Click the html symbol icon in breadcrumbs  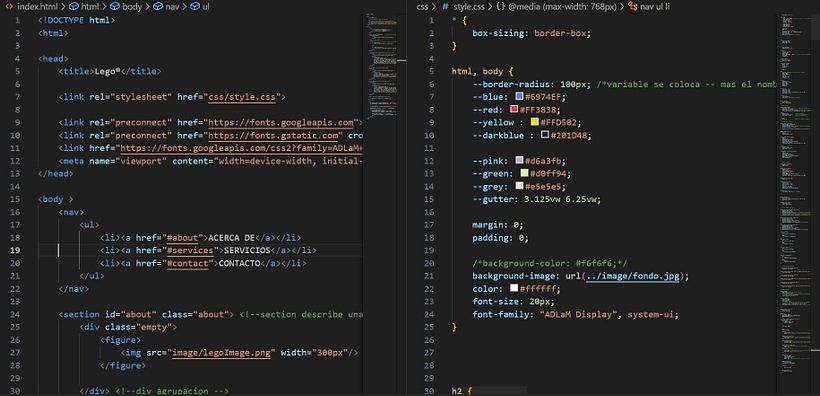click(74, 7)
